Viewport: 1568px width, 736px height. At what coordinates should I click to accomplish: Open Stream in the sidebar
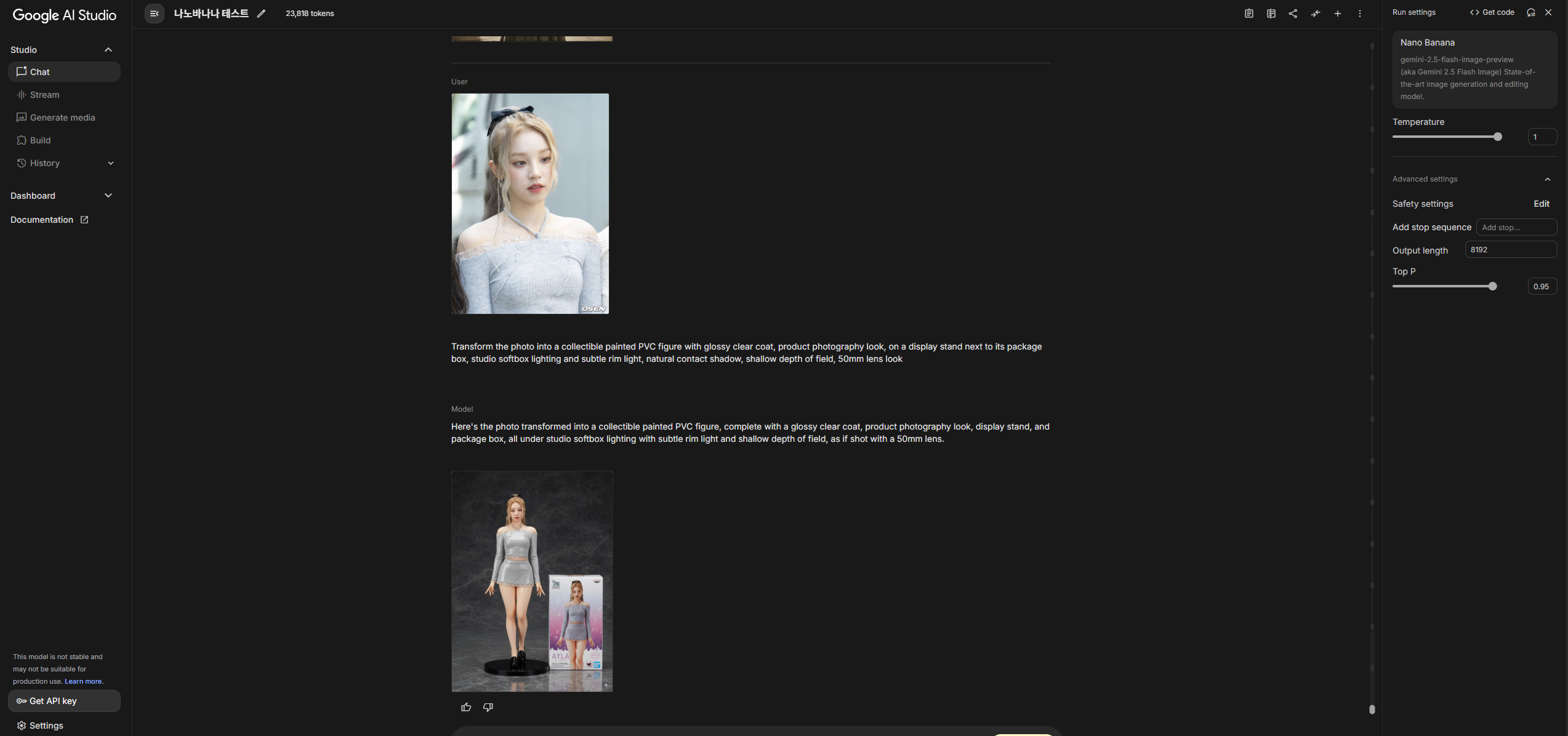(44, 95)
